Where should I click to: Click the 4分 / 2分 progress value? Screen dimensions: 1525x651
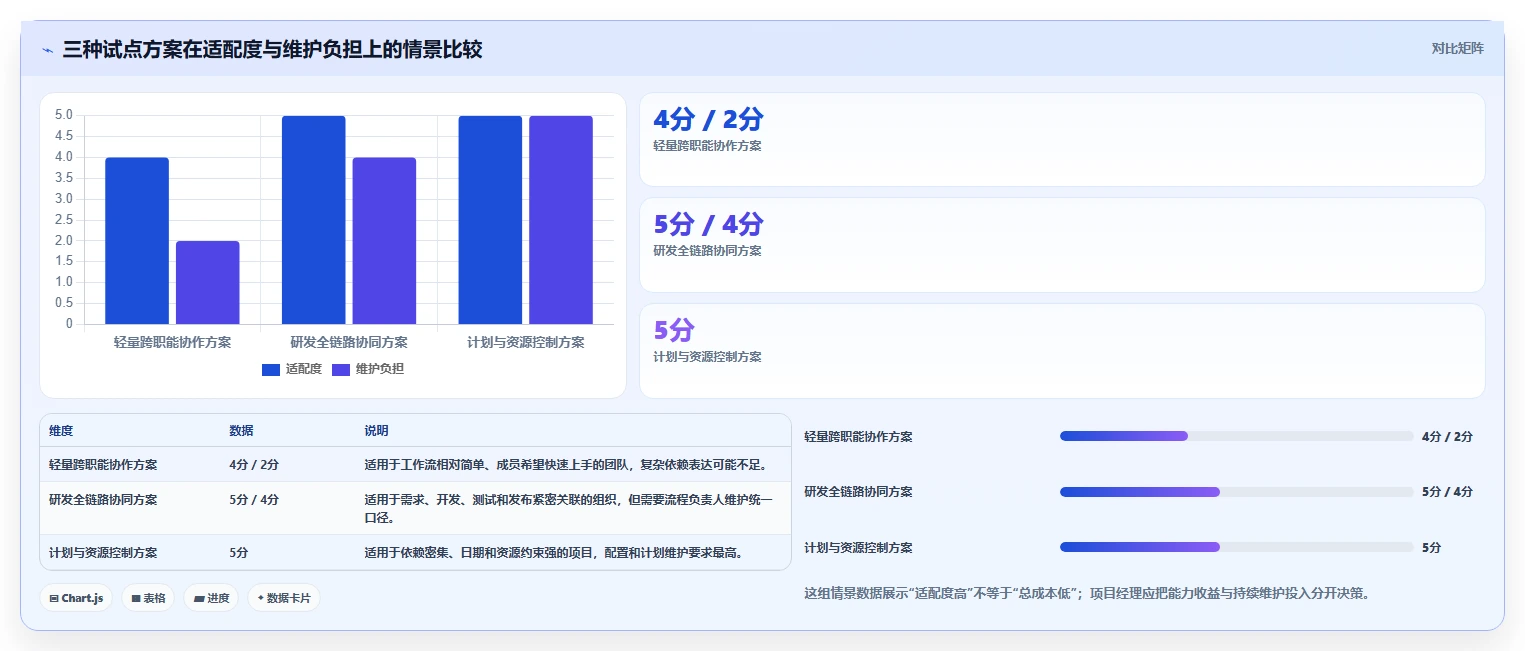[x=1447, y=437]
